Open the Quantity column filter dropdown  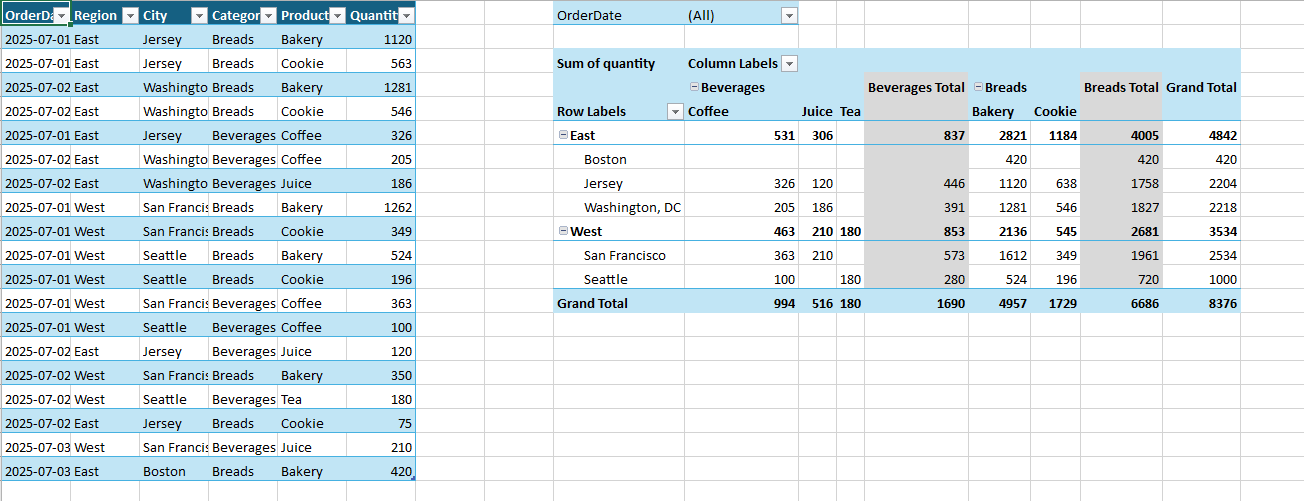point(405,16)
